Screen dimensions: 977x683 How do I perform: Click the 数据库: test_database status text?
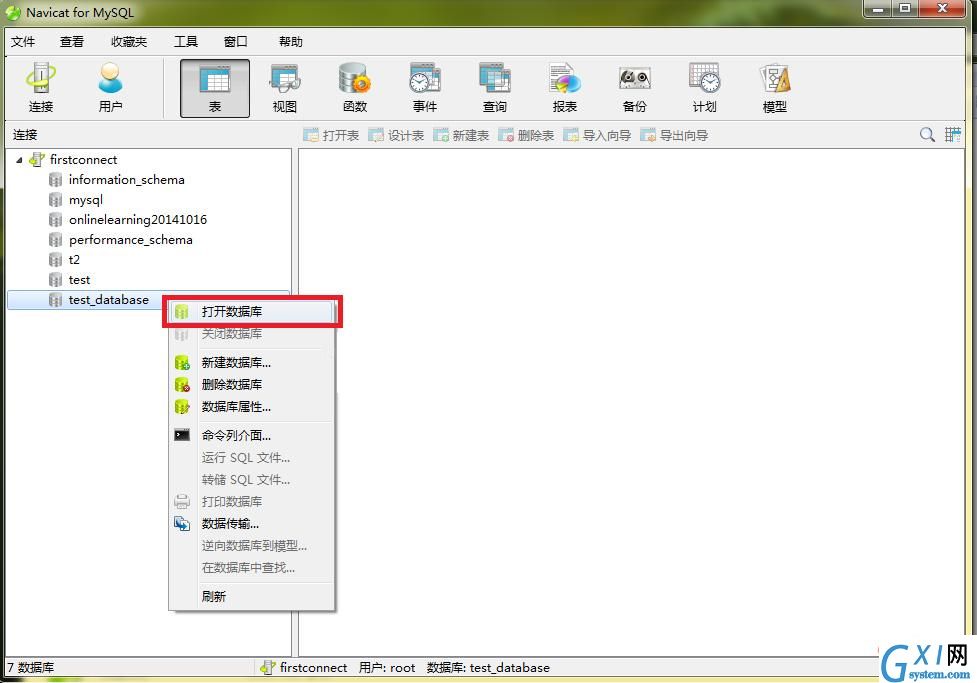point(488,667)
